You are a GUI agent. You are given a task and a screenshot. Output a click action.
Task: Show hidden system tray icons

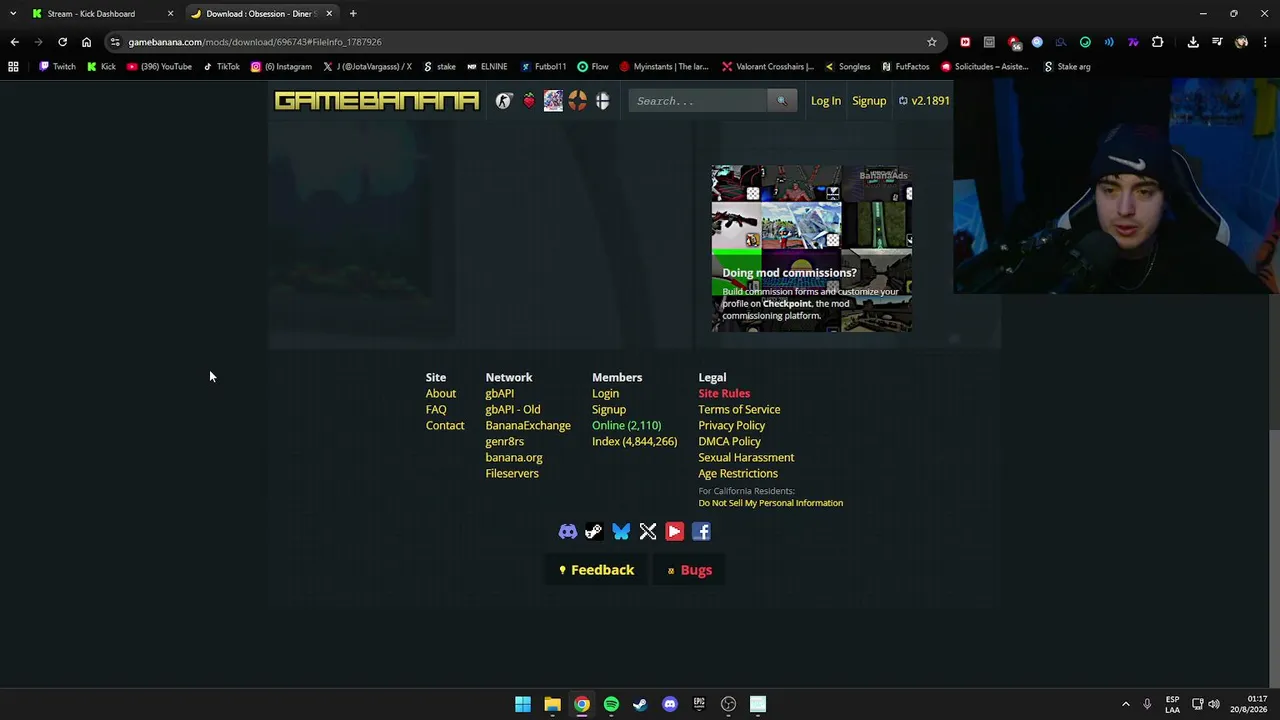(x=1125, y=704)
